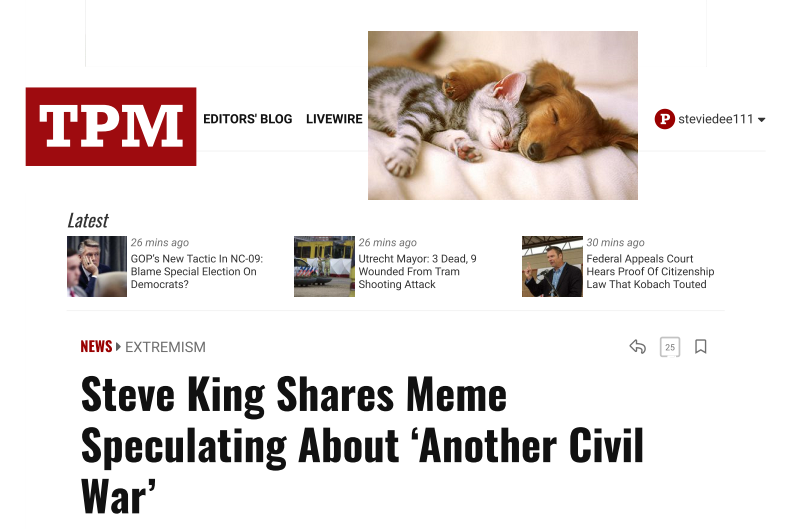The height and width of the screenshot is (529, 792).
Task: Open the 25 comments icon
Action: point(670,347)
